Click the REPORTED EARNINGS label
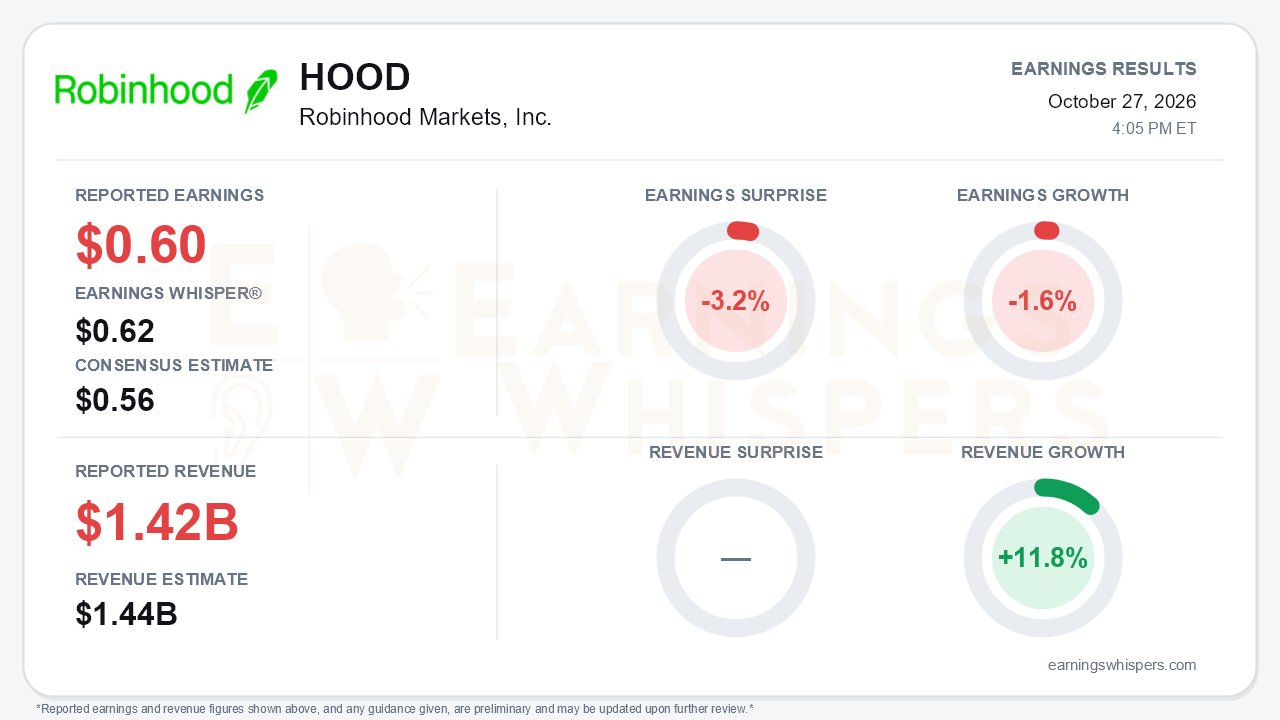Image resolution: width=1280 pixels, height=720 pixels. [x=170, y=195]
